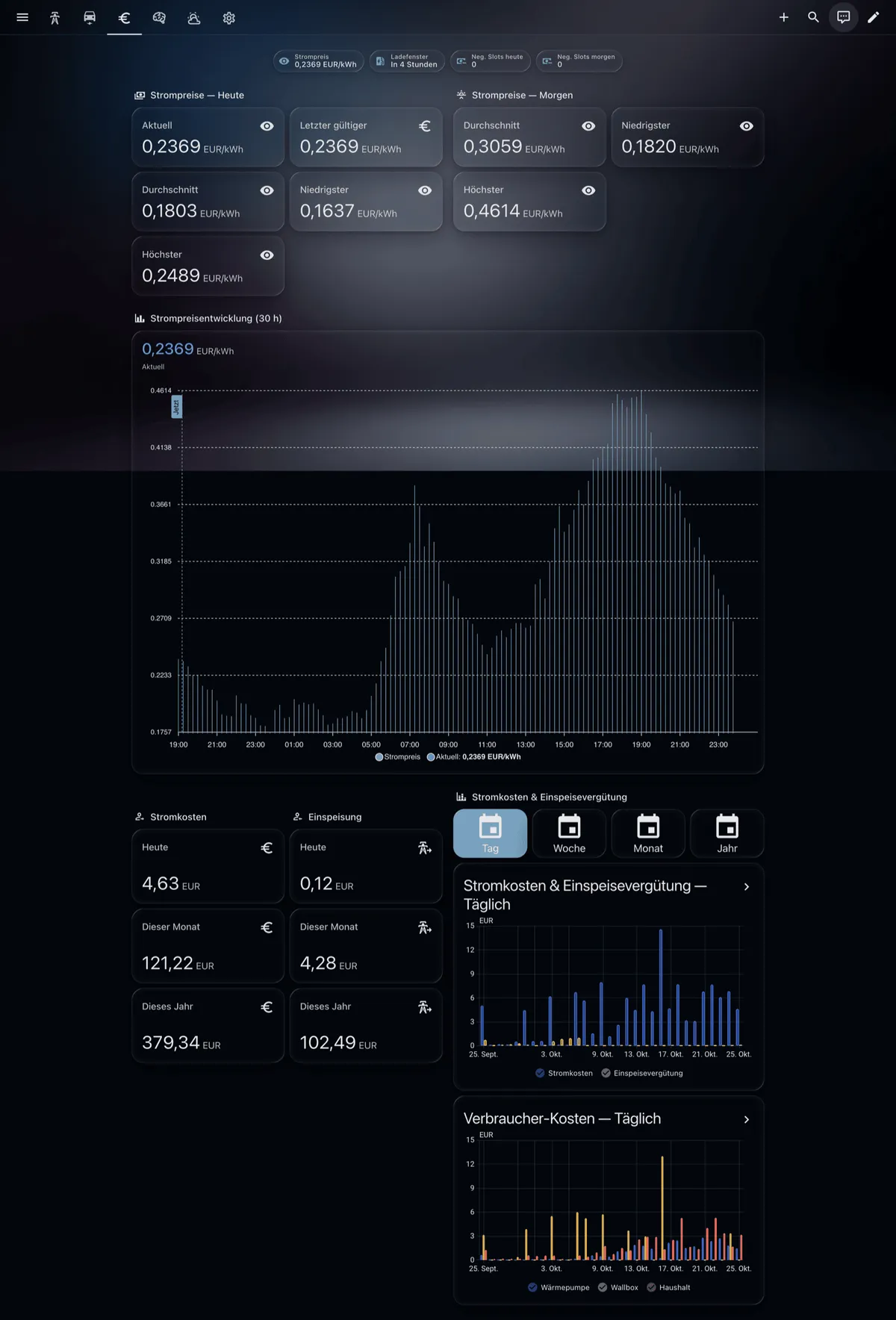This screenshot has width=896, height=1320.
Task: Select the Woche period button
Action: coord(569,833)
